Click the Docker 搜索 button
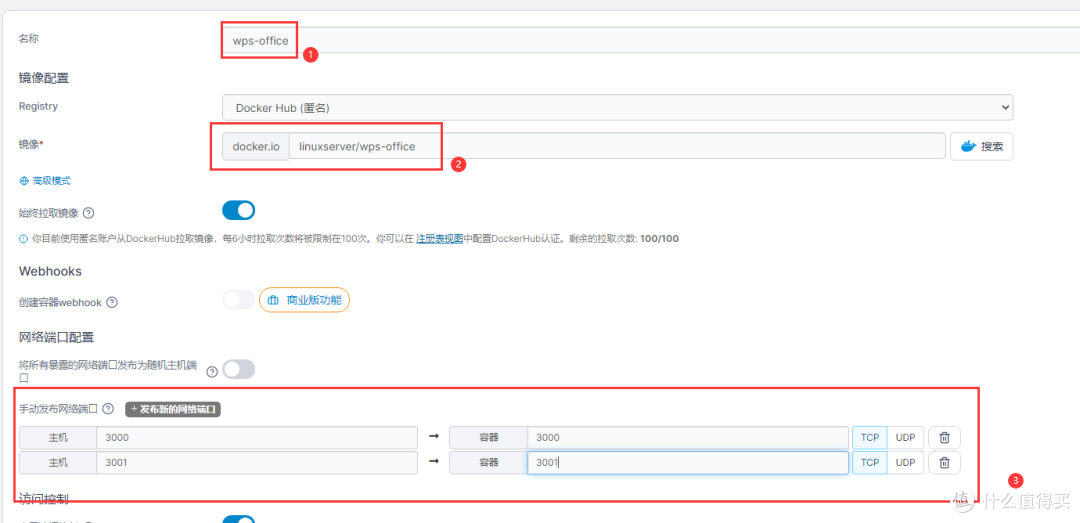The height and width of the screenshot is (523, 1080). [982, 146]
